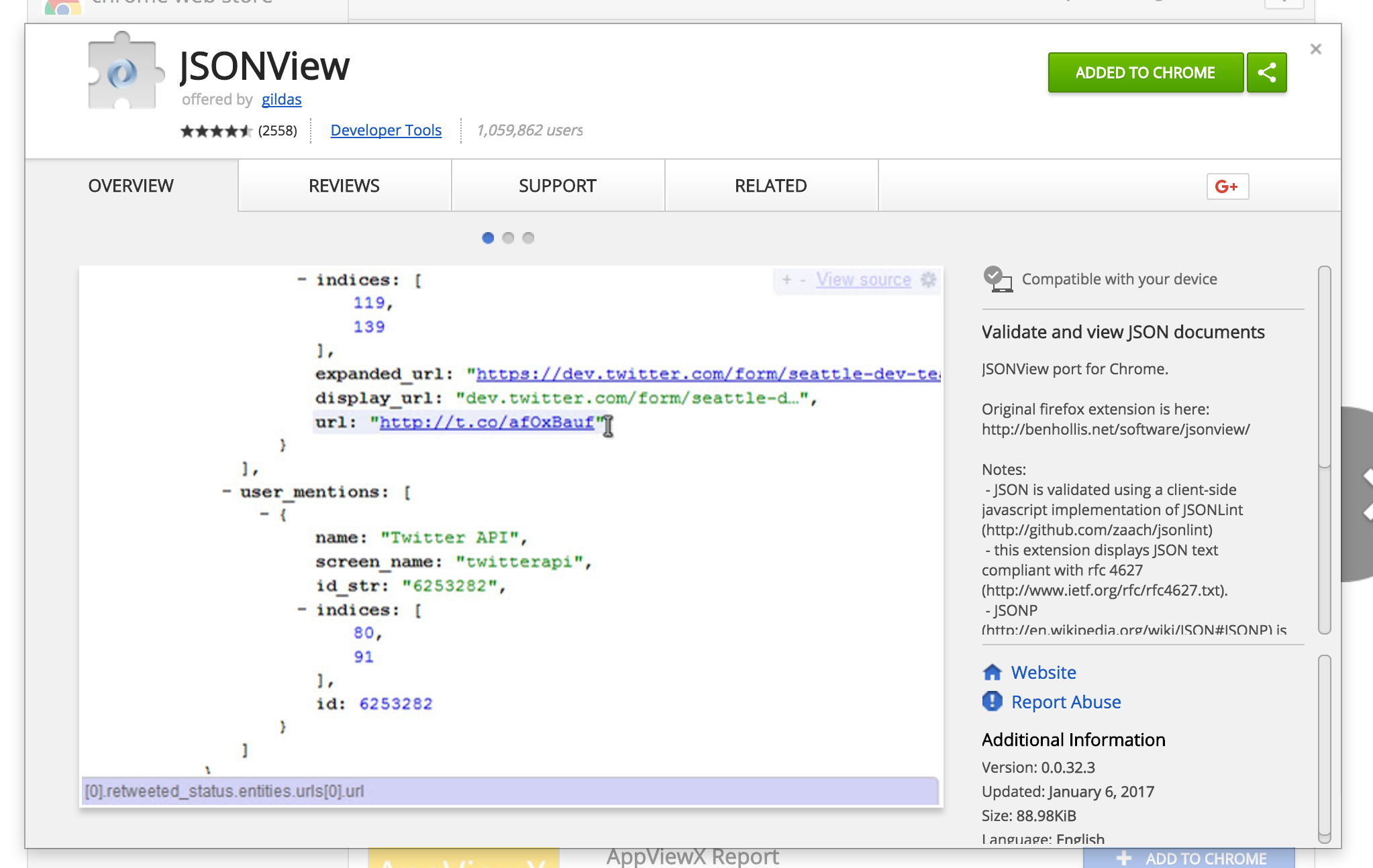Collapse the user_mentions array node
Viewport: 1373px width, 868px height.
point(227,492)
